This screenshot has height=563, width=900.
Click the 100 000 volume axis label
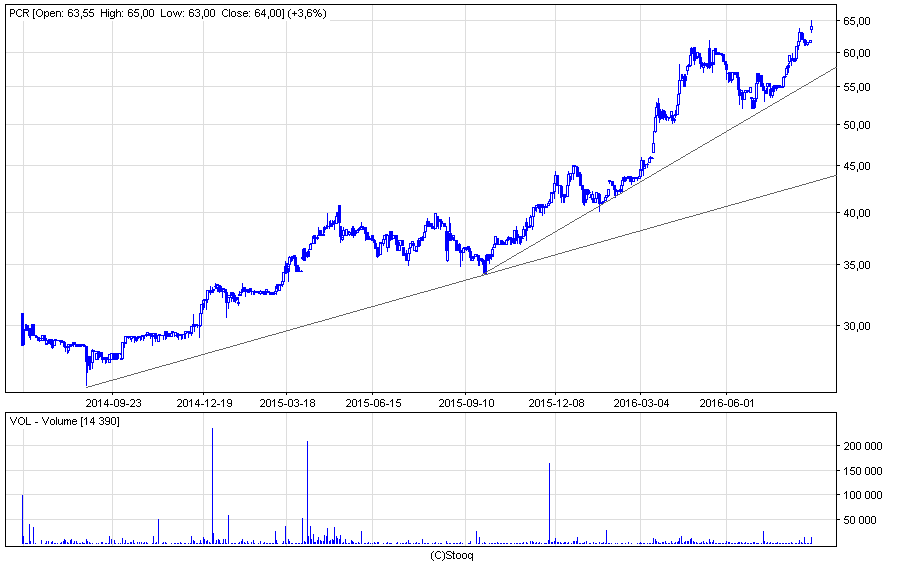pyautogui.click(x=862, y=495)
